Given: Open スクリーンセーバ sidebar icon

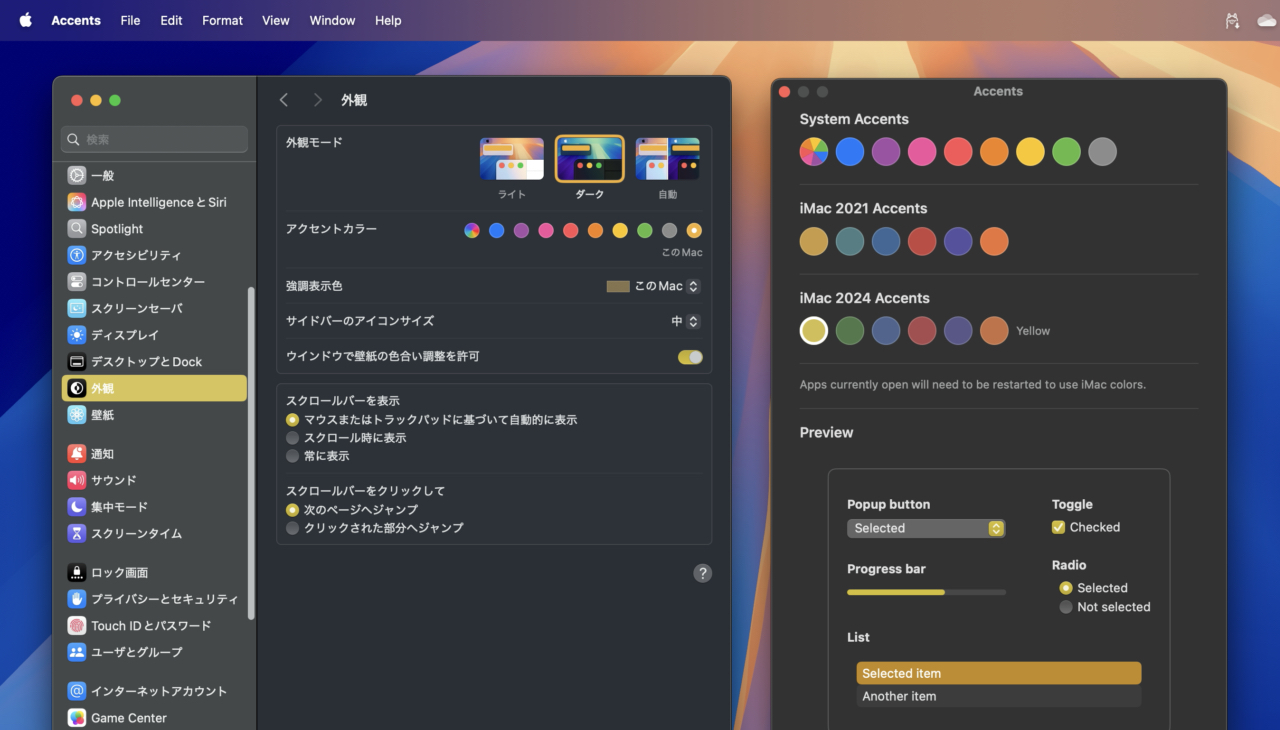Looking at the screenshot, I should pos(77,308).
